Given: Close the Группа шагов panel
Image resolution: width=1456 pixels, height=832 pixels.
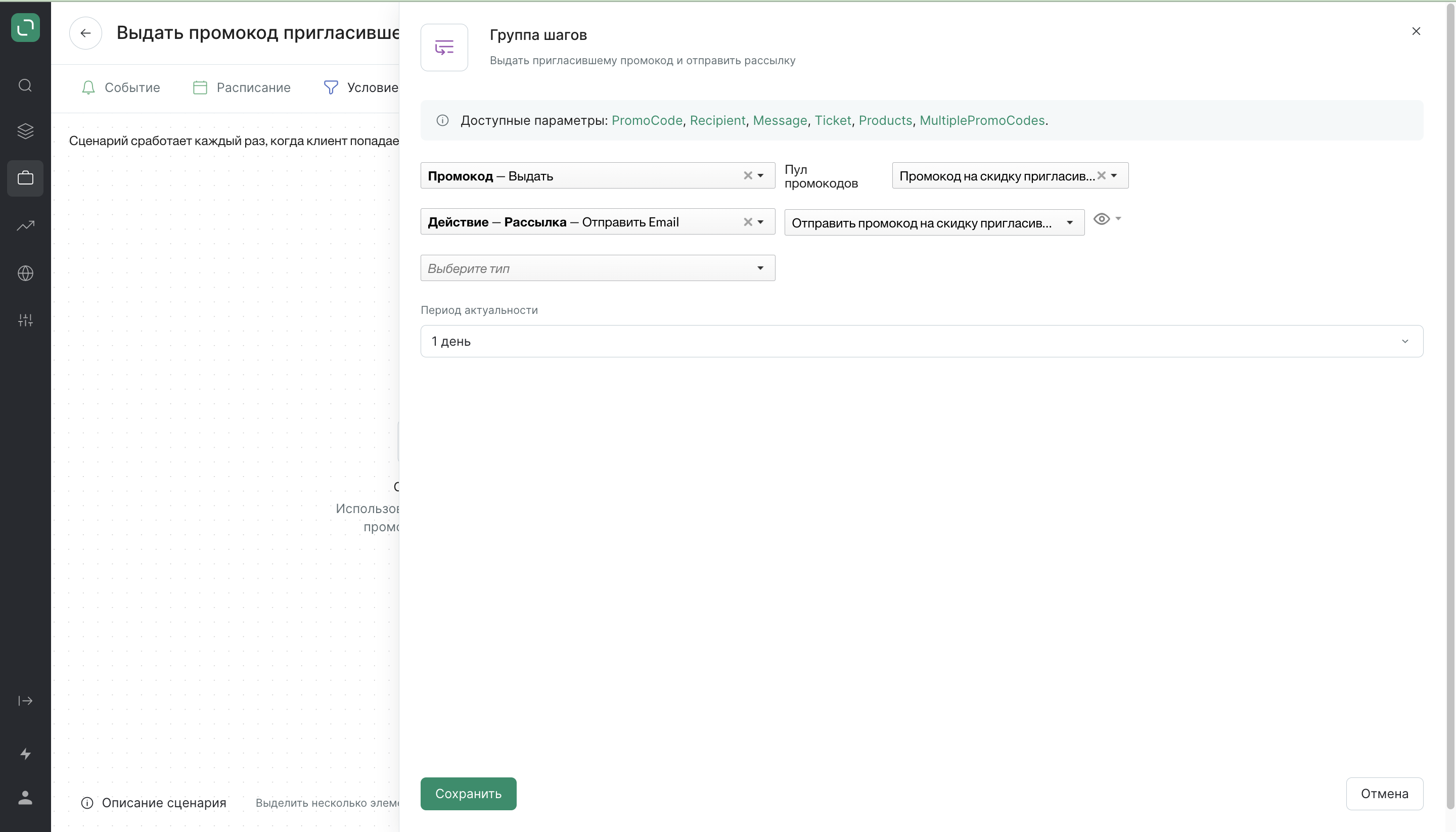Looking at the screenshot, I should 1416,31.
